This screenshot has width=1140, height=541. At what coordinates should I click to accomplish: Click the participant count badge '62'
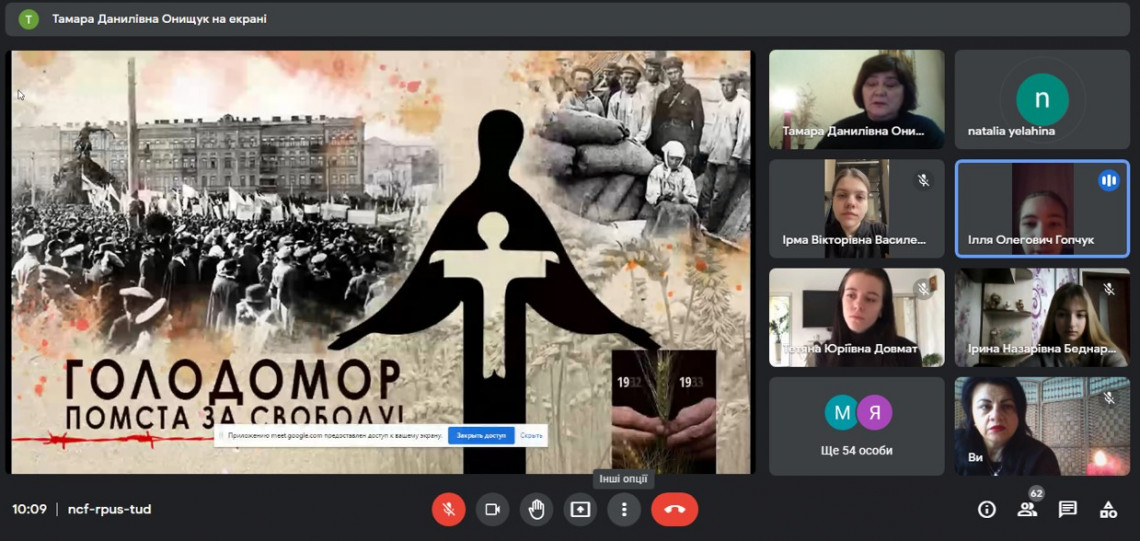(x=1037, y=494)
